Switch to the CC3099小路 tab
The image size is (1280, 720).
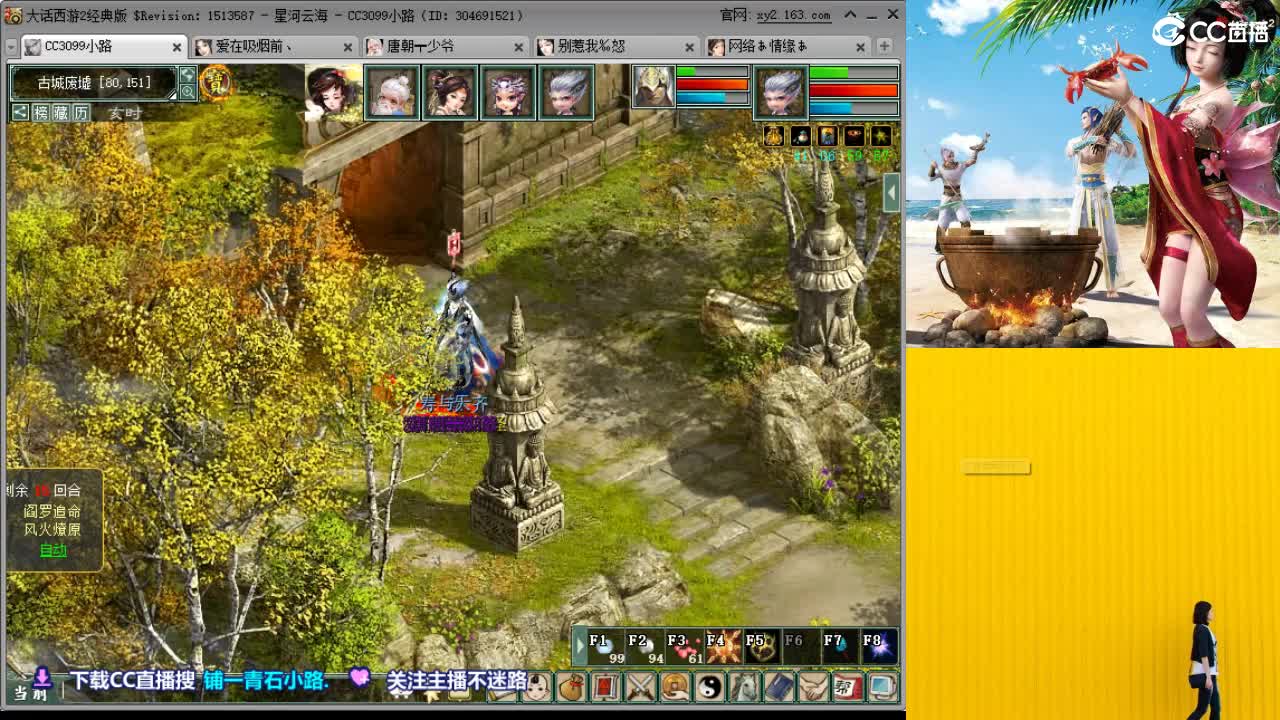click(103, 47)
